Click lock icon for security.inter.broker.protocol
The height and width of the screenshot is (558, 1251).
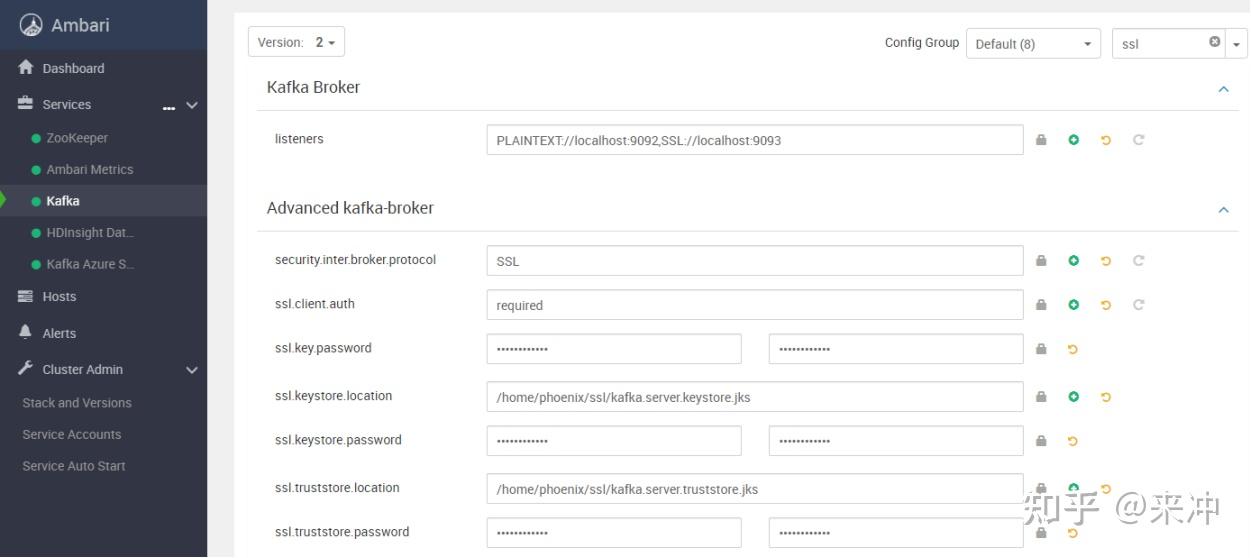pyautogui.click(x=1041, y=261)
